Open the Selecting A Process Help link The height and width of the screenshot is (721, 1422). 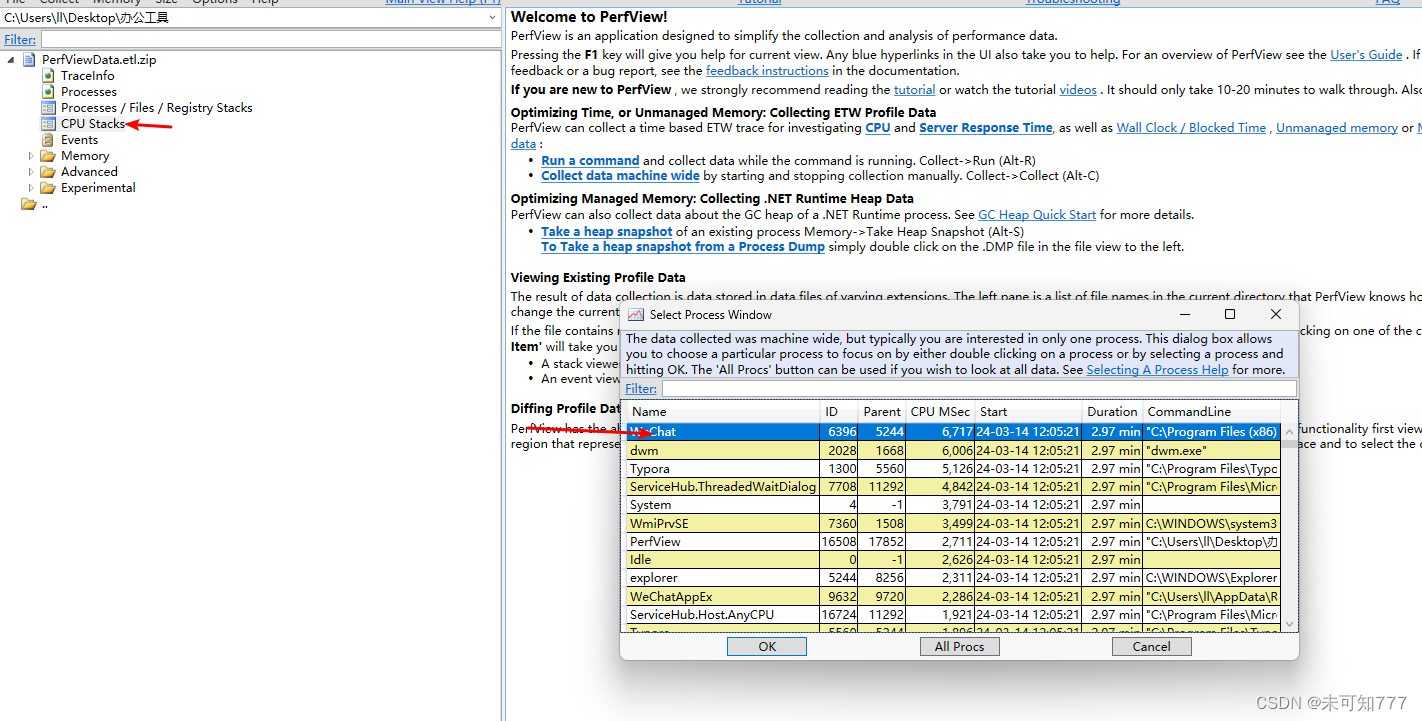(1157, 370)
